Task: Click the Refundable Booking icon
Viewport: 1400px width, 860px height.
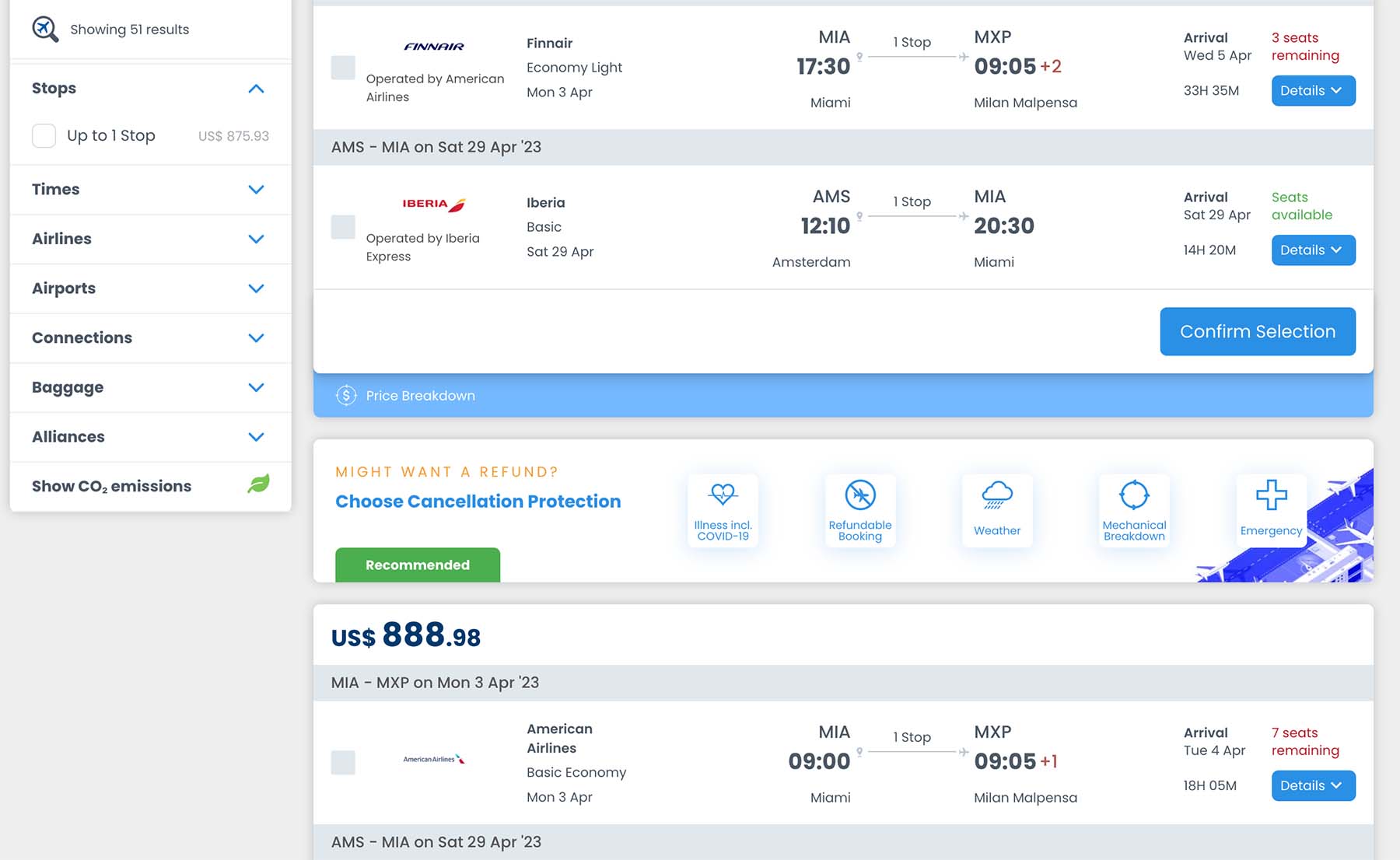Action: point(860,495)
